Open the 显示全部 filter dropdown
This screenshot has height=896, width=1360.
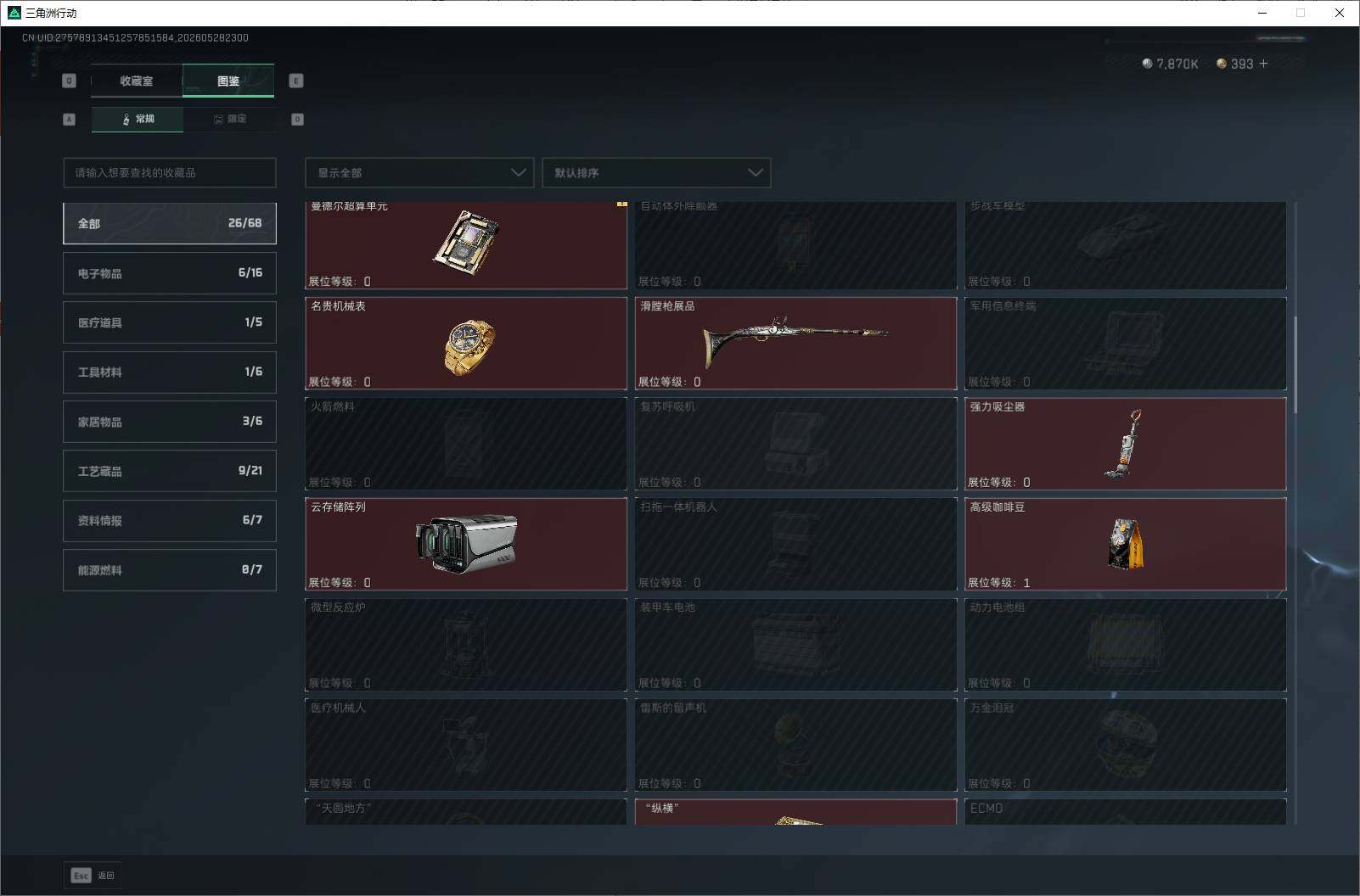pyautogui.click(x=419, y=172)
